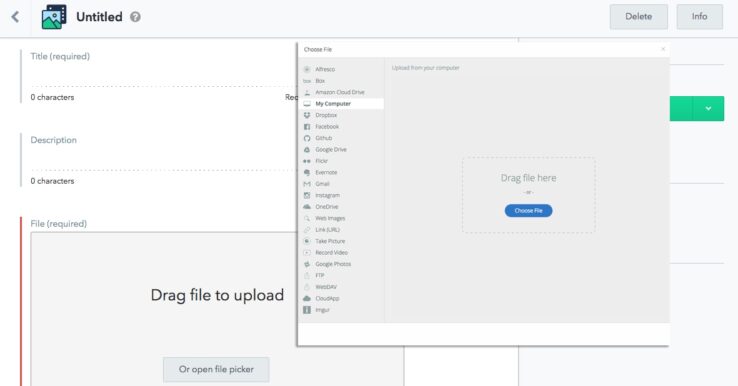
Task: Click the green action button
Action: point(681,108)
